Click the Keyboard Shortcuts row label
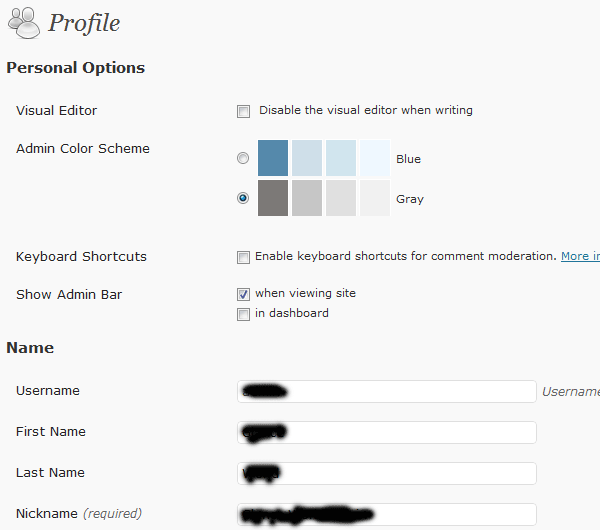Image resolution: width=600 pixels, height=530 pixels. (x=81, y=256)
